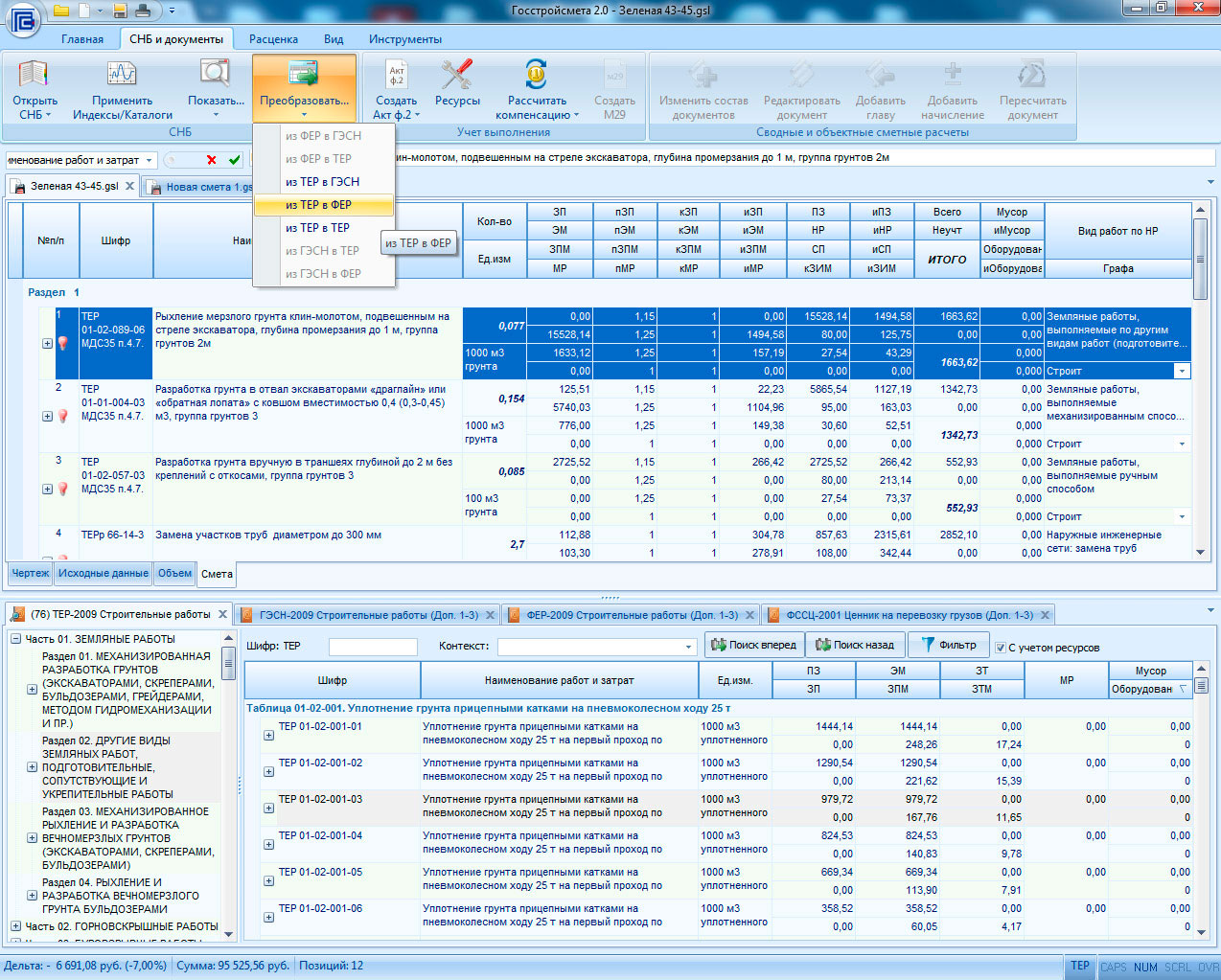The width and height of the screenshot is (1221, 980).
Task: Expand the Часть 02. Горновскрышные работы node
Action: point(16,926)
